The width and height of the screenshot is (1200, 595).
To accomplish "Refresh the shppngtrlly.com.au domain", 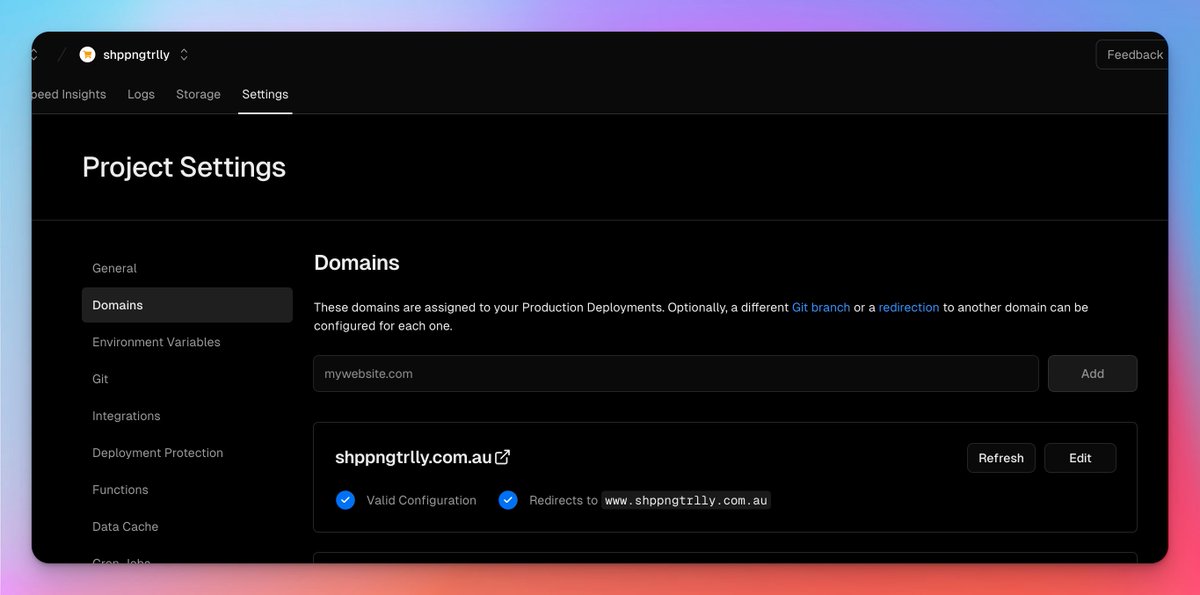I will point(1001,458).
